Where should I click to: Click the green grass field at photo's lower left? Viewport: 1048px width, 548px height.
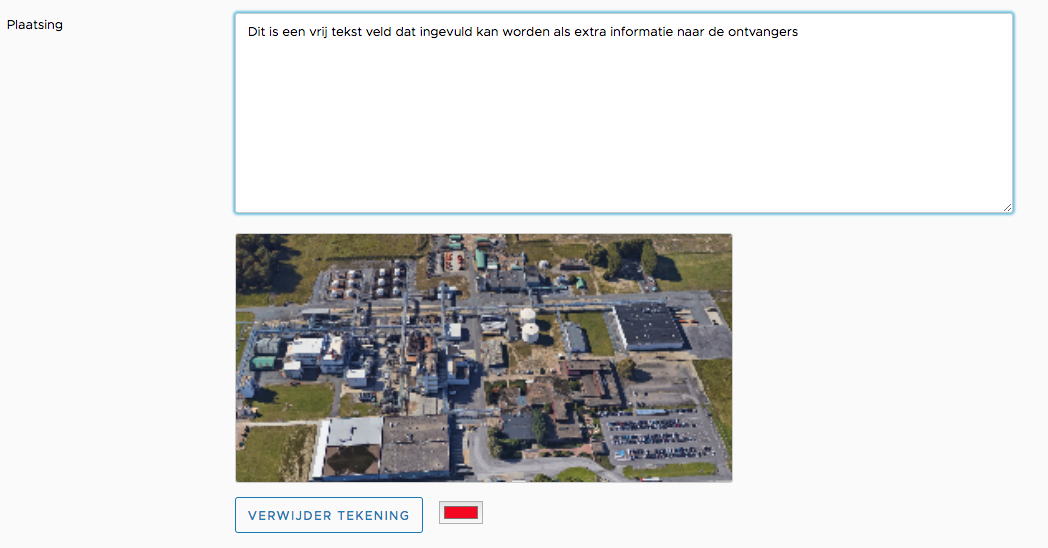tap(273, 451)
